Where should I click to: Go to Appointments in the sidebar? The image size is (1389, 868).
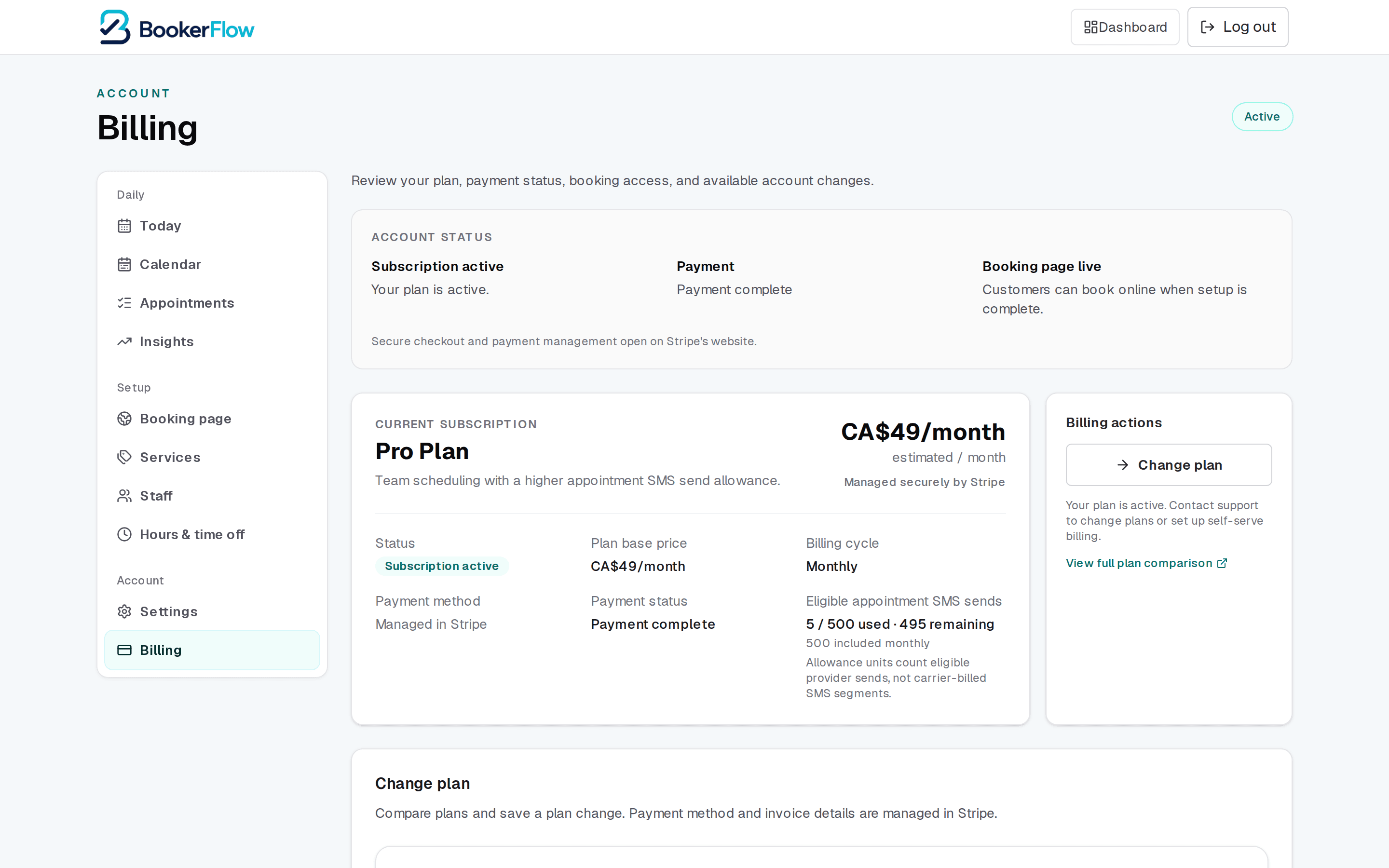tap(212, 302)
